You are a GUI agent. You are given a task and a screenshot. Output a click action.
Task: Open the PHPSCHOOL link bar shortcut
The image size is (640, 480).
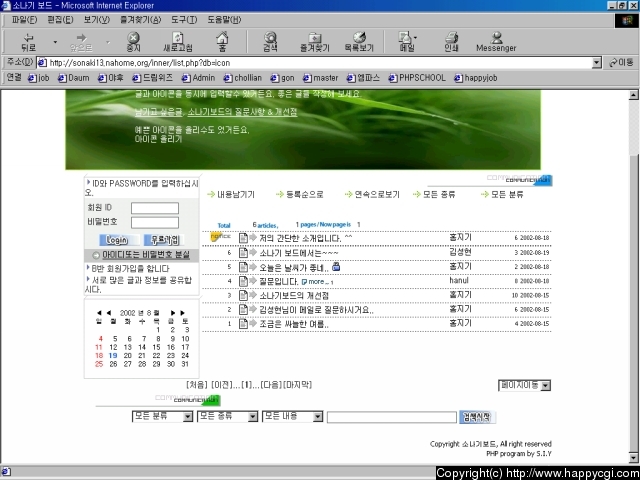pyautogui.click(x=417, y=78)
